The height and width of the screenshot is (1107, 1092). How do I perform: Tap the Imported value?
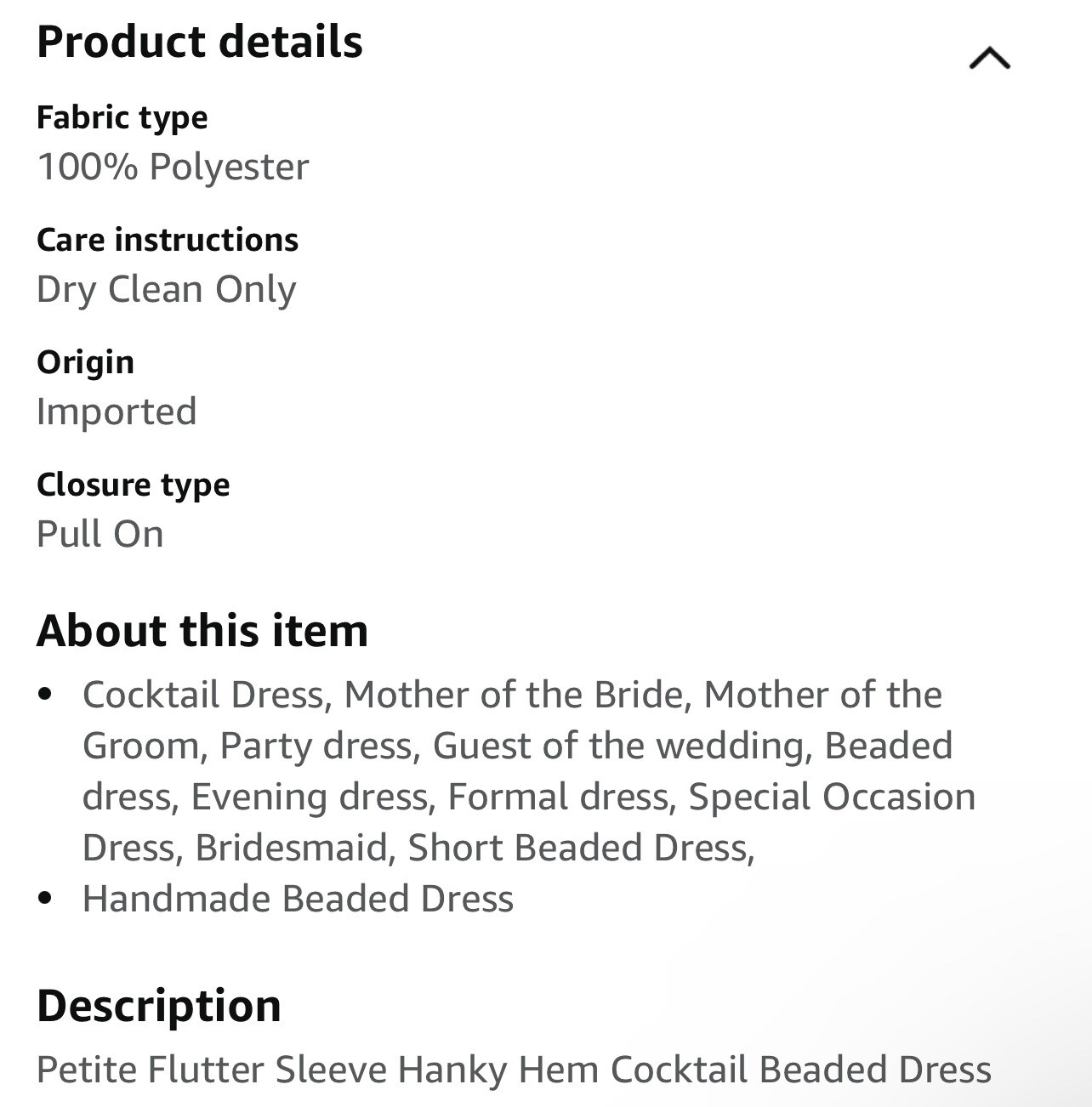pyautogui.click(x=117, y=412)
